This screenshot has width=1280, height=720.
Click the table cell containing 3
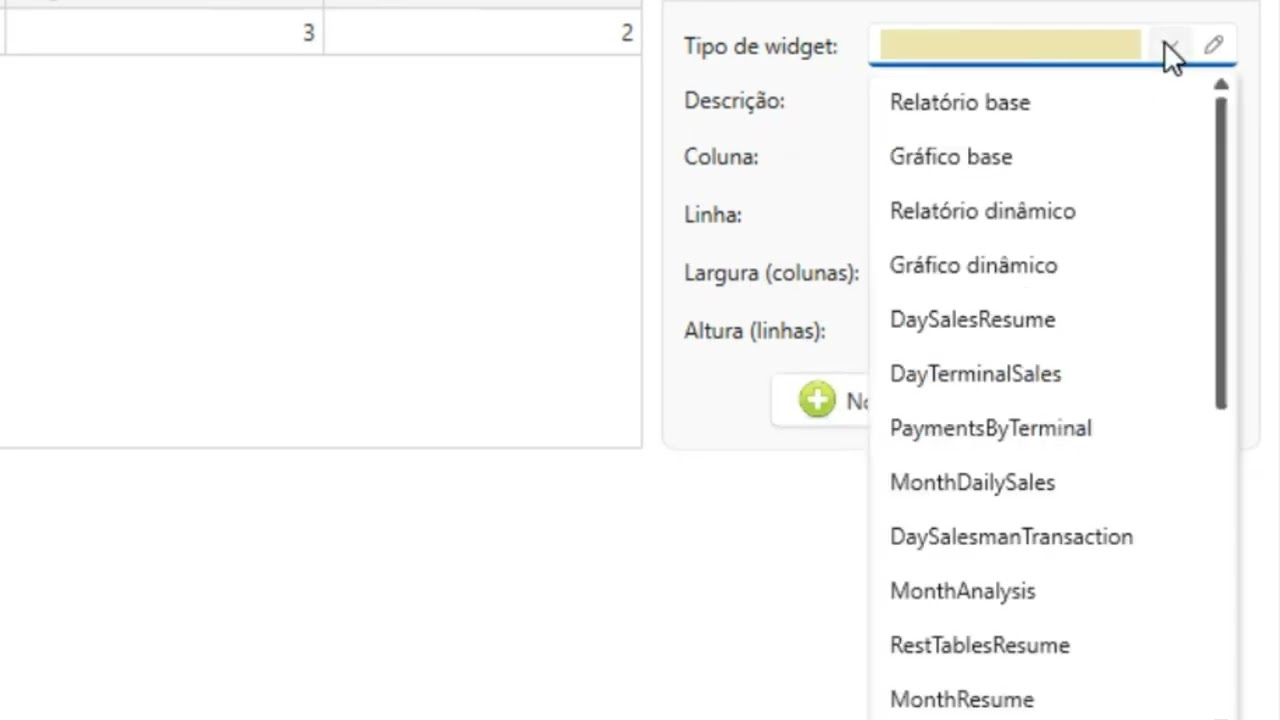164,33
